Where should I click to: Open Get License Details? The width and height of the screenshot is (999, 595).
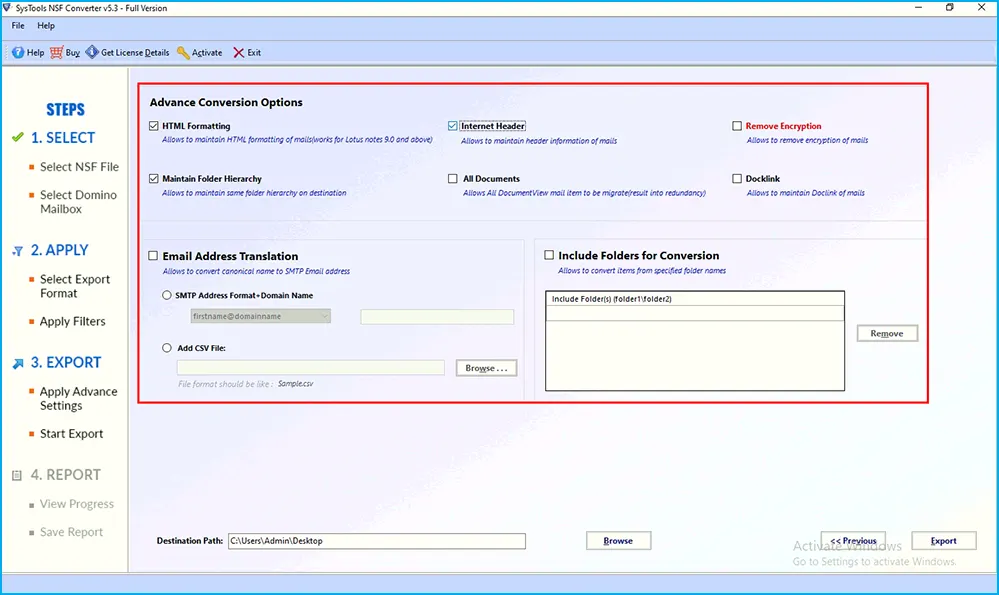[127, 52]
